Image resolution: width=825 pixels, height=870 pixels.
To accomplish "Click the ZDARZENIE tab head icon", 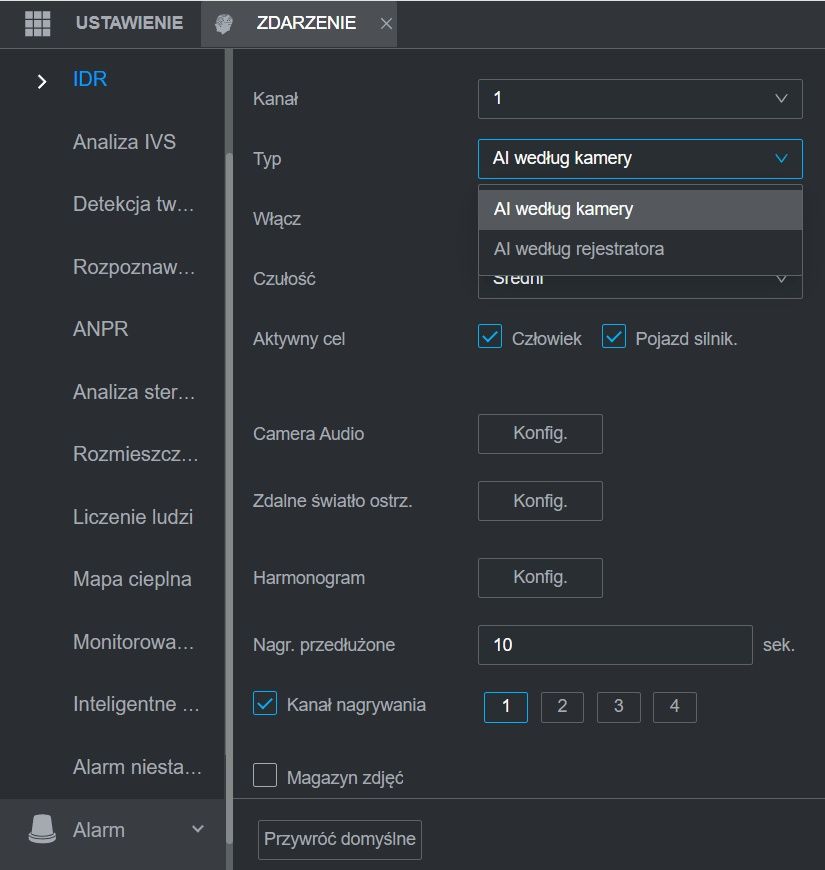I will pos(224,23).
